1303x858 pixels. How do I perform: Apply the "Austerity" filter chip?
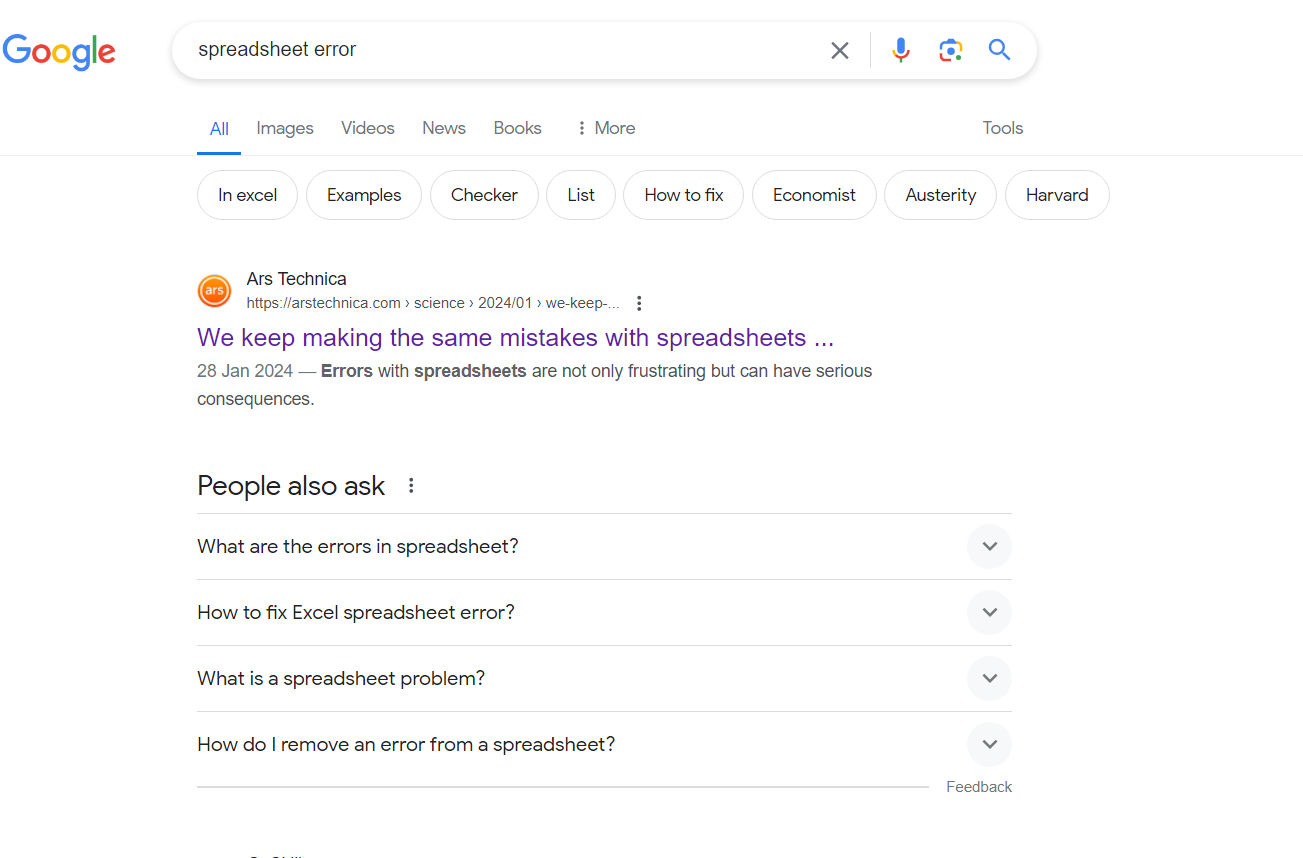pos(941,195)
